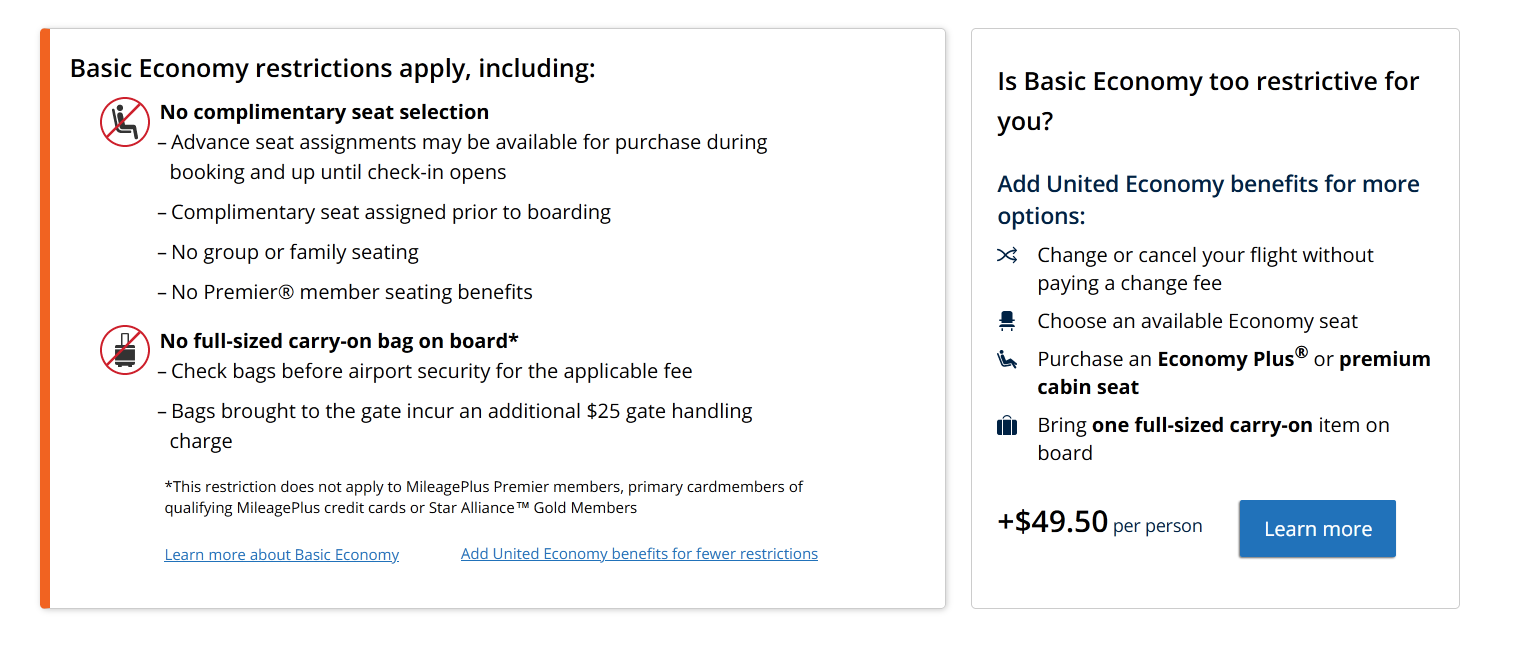
Task: Open Learn more about Basic Economy link
Action: pyautogui.click(x=281, y=555)
